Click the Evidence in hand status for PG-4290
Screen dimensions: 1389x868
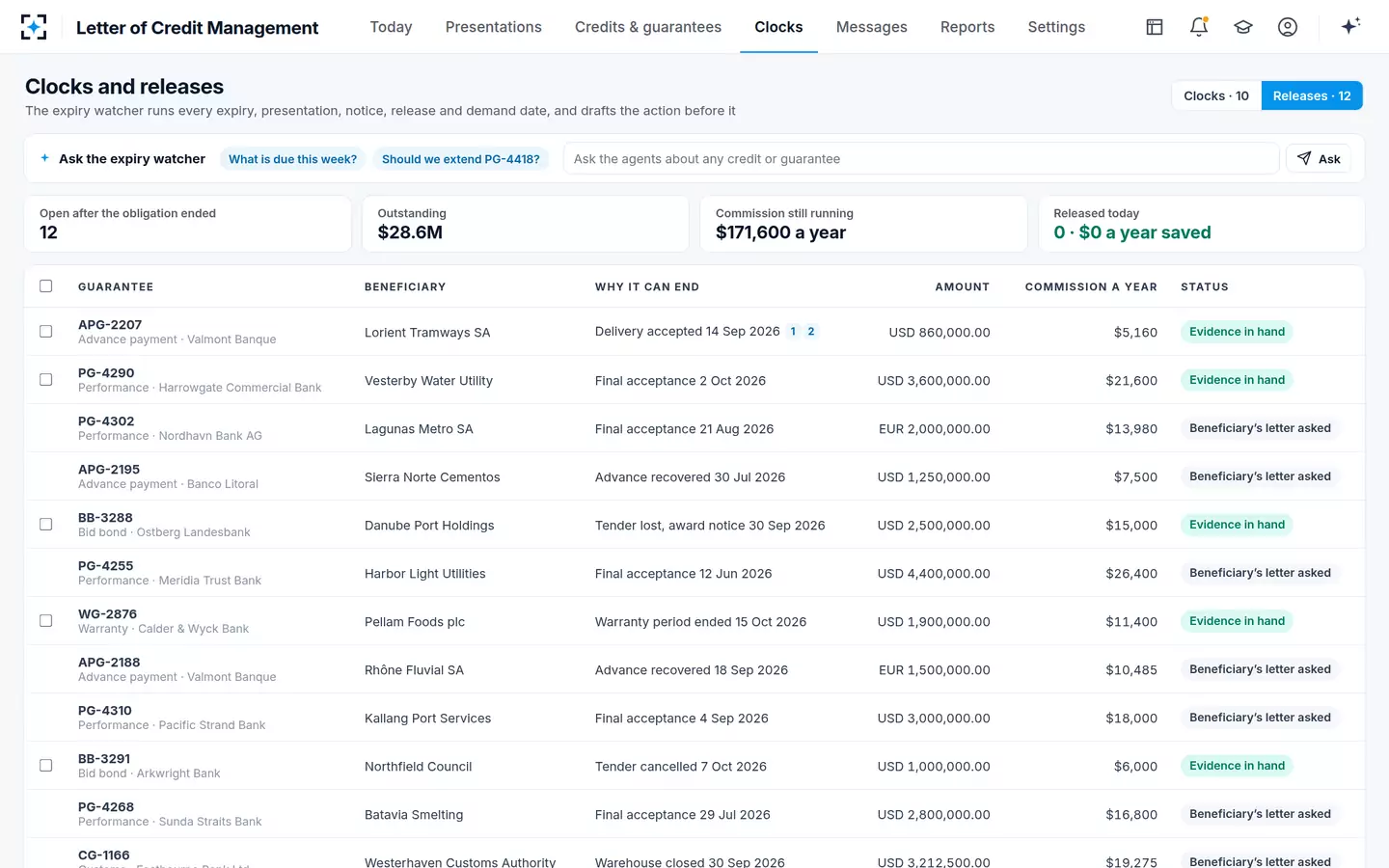pos(1238,380)
